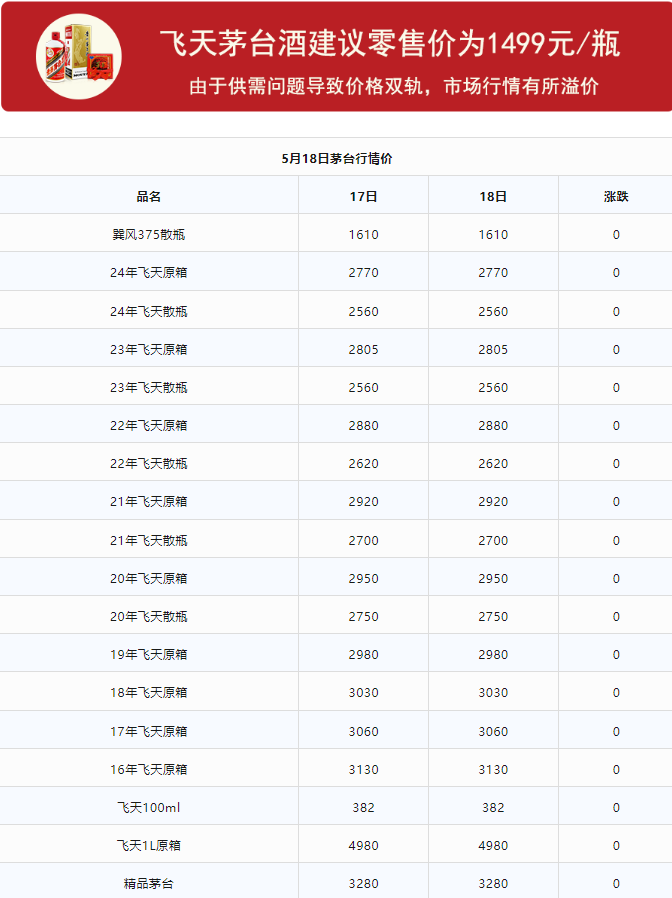This screenshot has height=898, width=672.
Task: Click 18日 price 3060 for 17年飞天原箱
Action: (493, 731)
